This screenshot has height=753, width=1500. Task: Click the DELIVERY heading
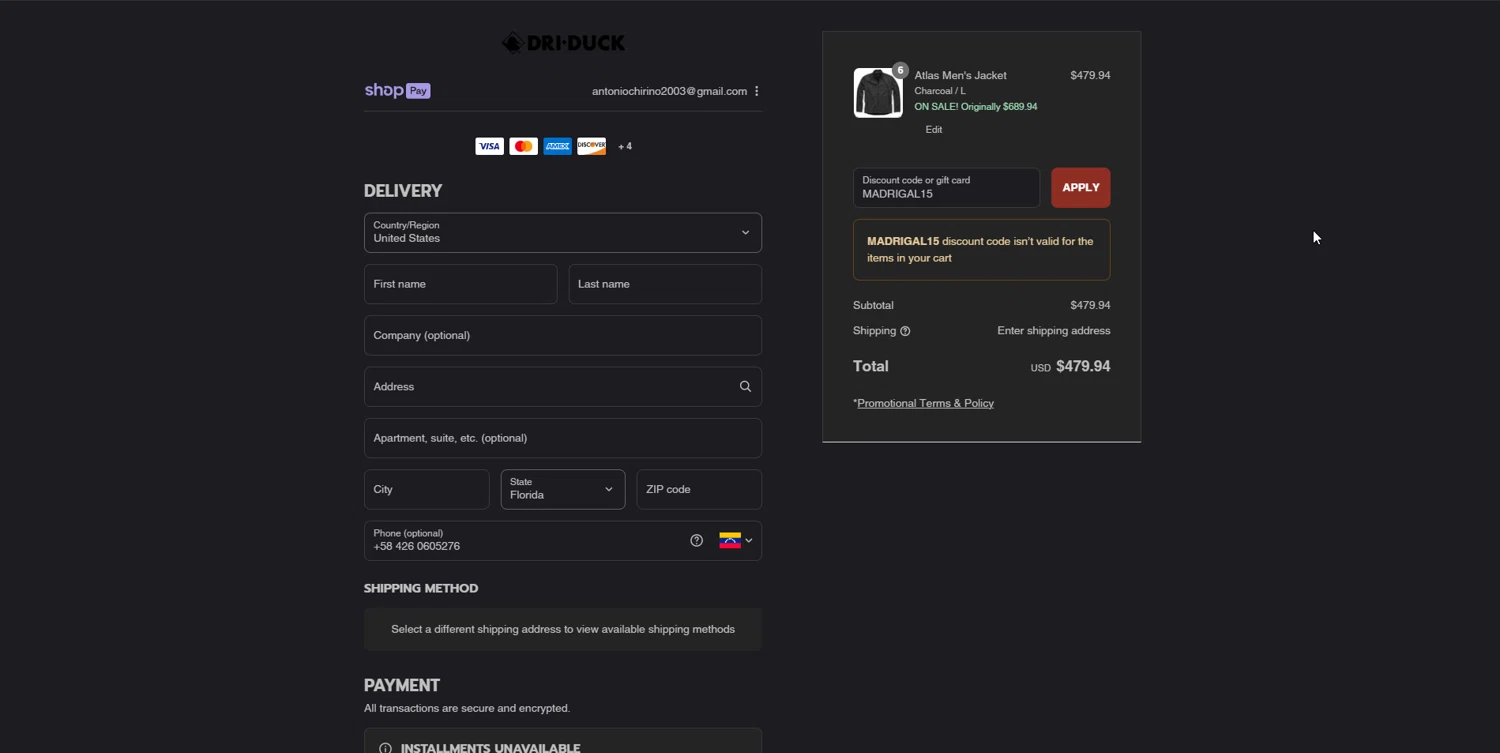pos(403,191)
